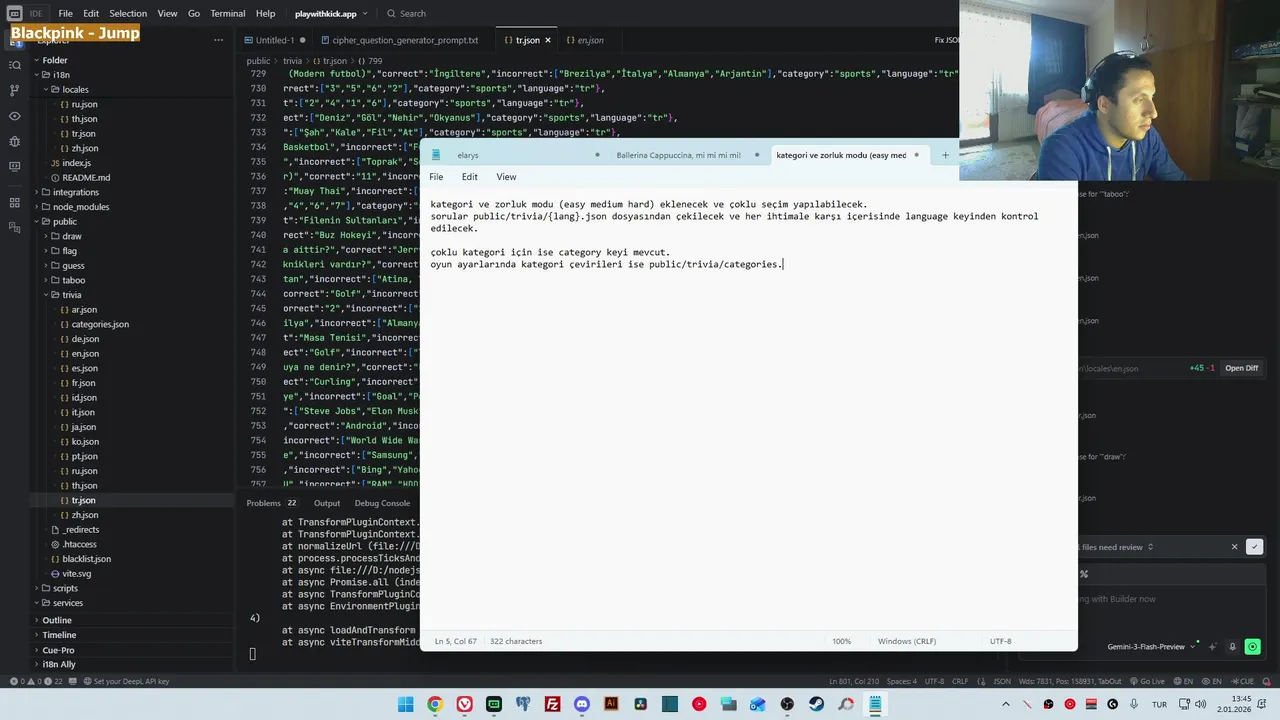Viewport: 1280px width, 720px height.
Task: Show hidden system tray icons
Action: click(x=1006, y=704)
